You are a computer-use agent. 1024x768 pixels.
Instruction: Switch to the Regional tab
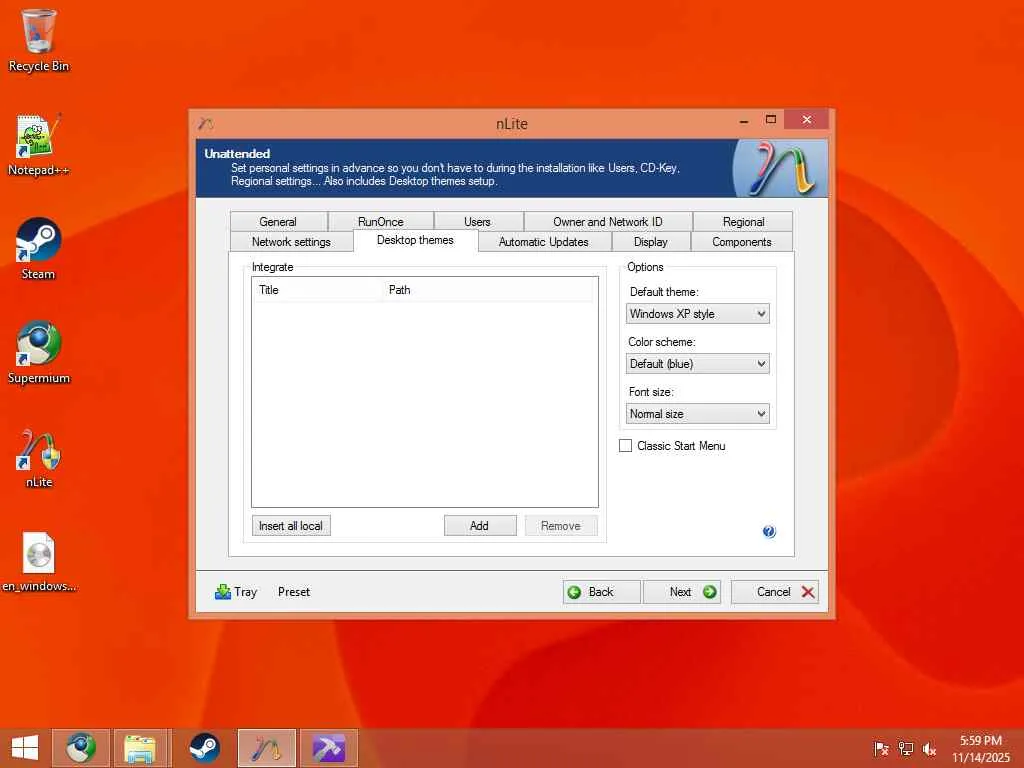coord(743,221)
